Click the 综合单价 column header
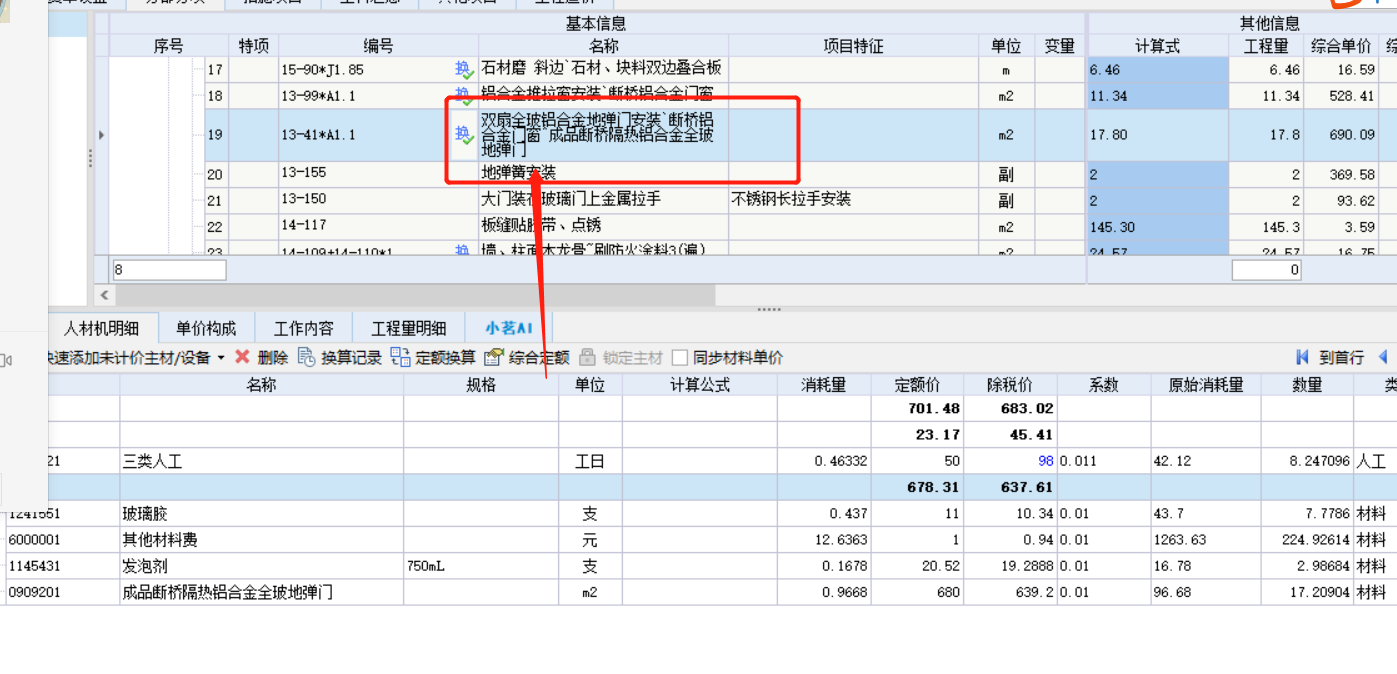1397x674 pixels. click(1340, 46)
